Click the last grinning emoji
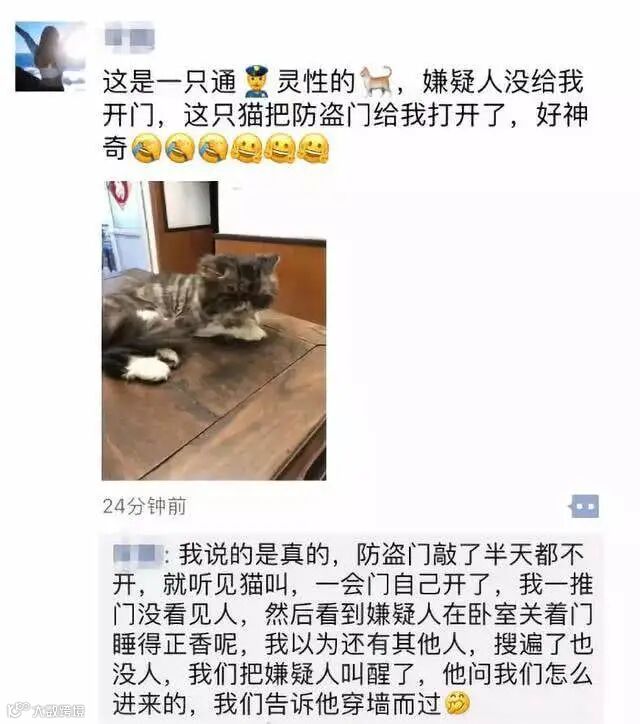 coord(313,149)
